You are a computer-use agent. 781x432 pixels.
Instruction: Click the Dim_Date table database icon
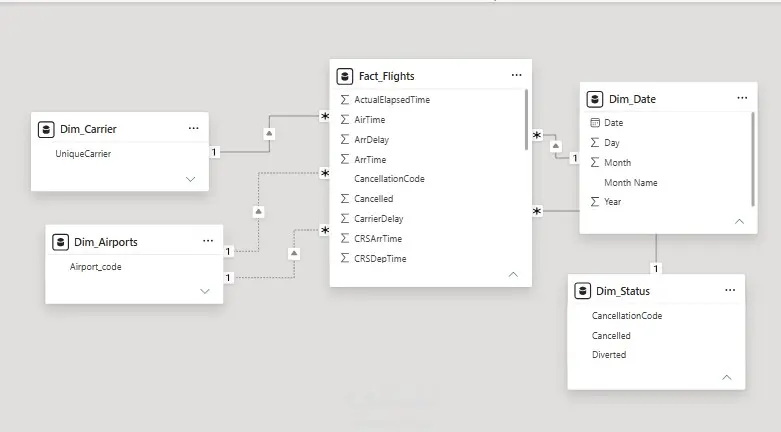point(595,99)
